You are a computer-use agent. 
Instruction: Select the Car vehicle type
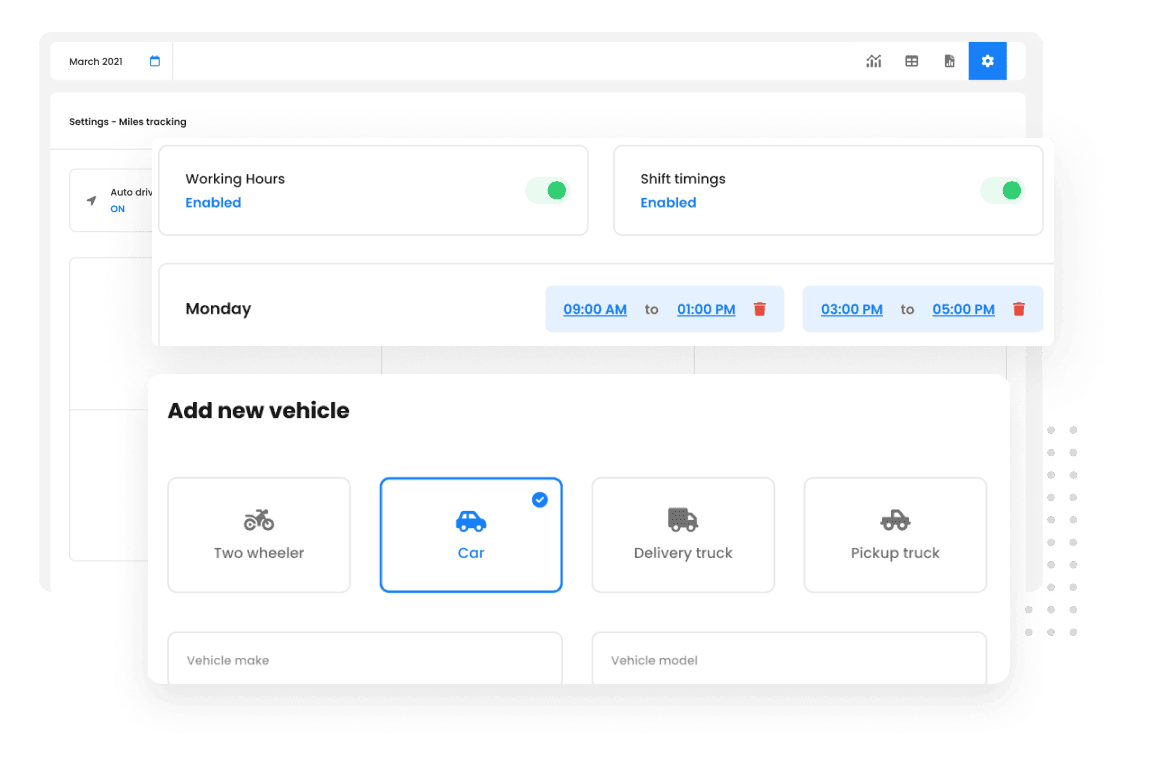[471, 535]
